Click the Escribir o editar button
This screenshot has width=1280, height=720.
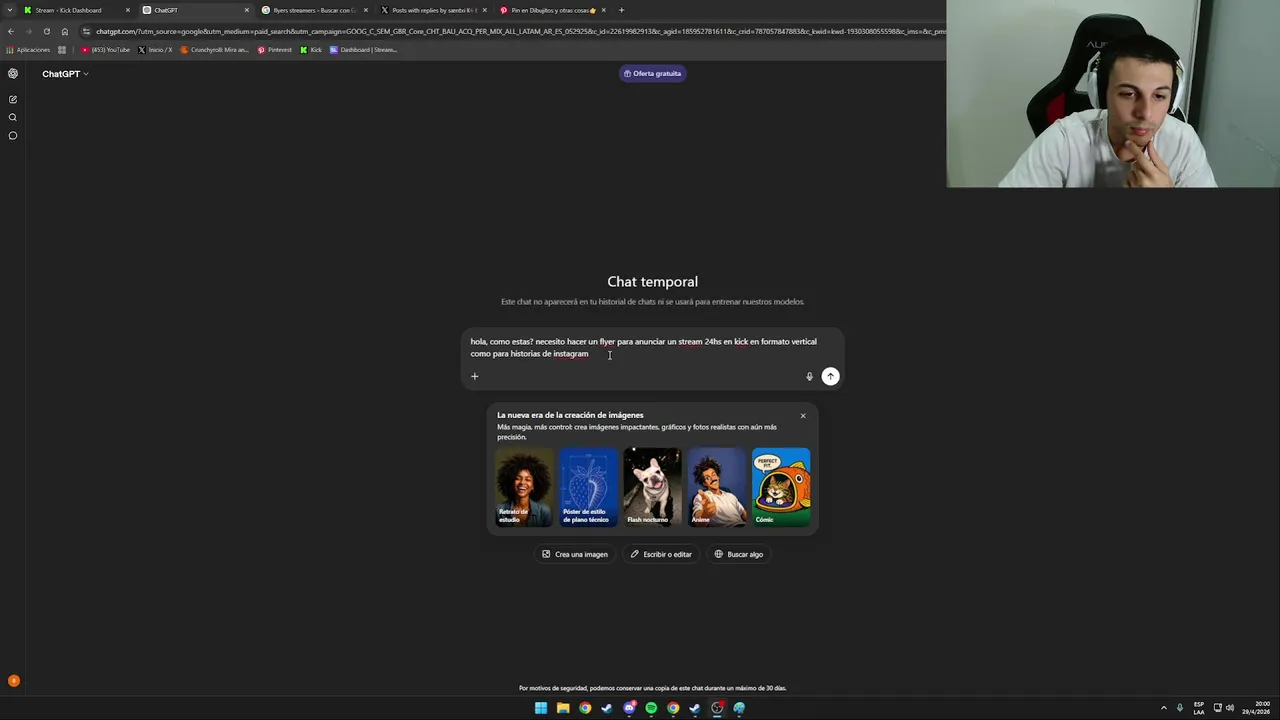(661, 554)
